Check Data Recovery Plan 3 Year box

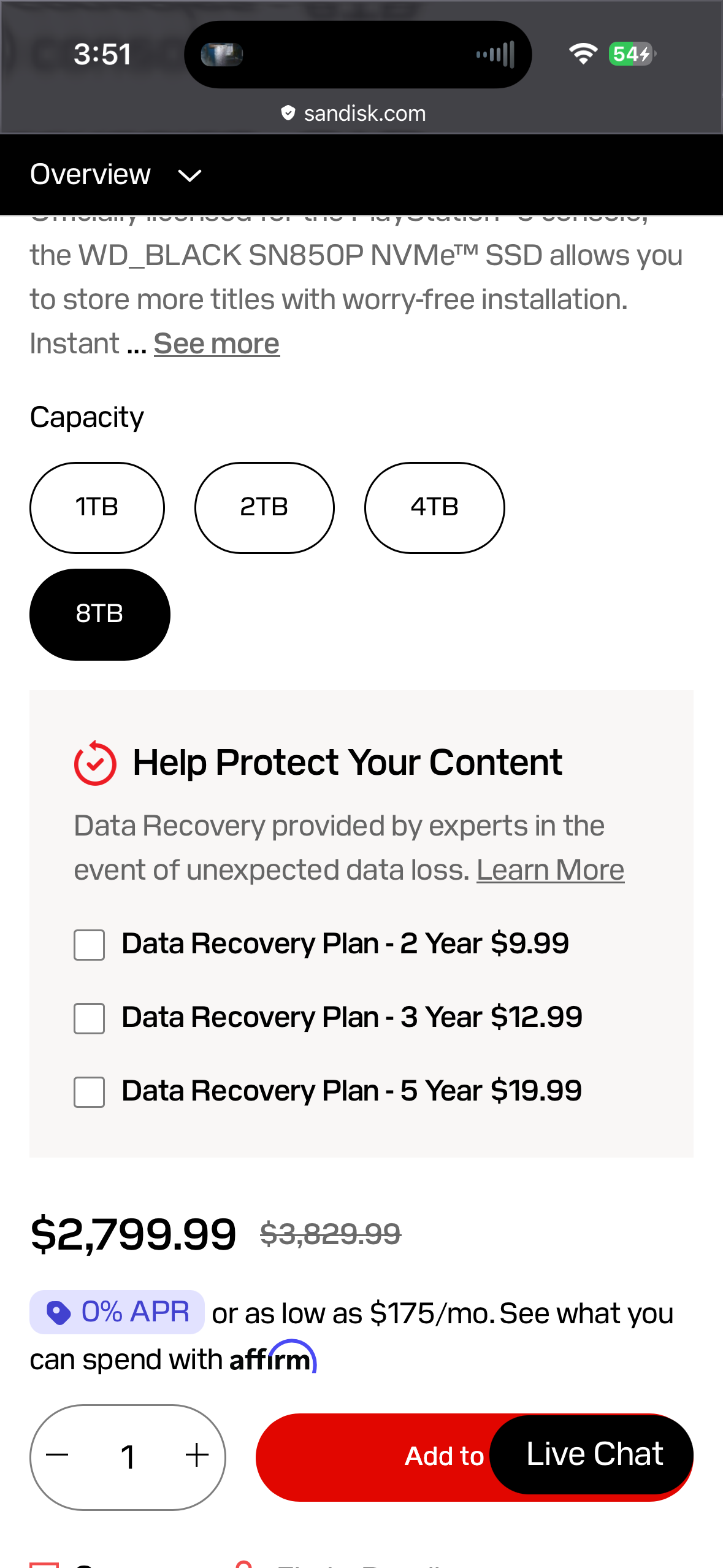click(x=89, y=1018)
